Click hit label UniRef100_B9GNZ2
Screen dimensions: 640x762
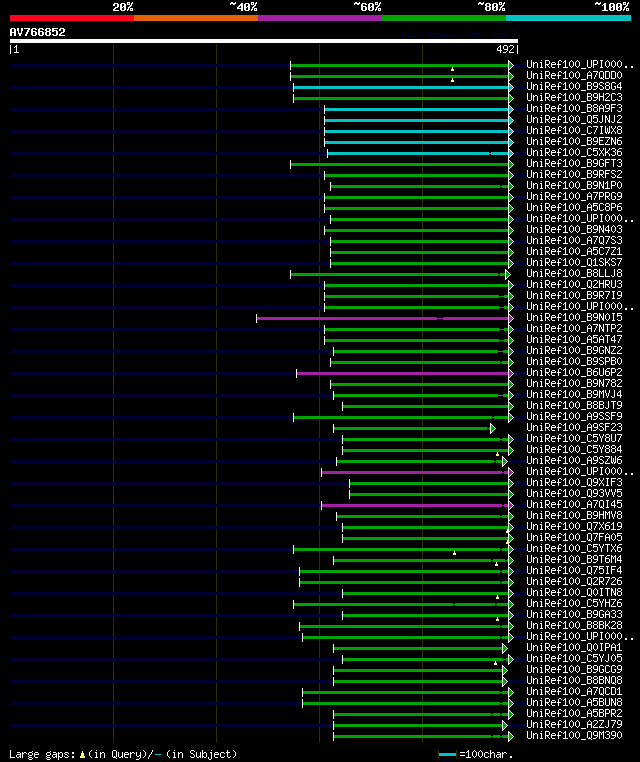coord(574,350)
